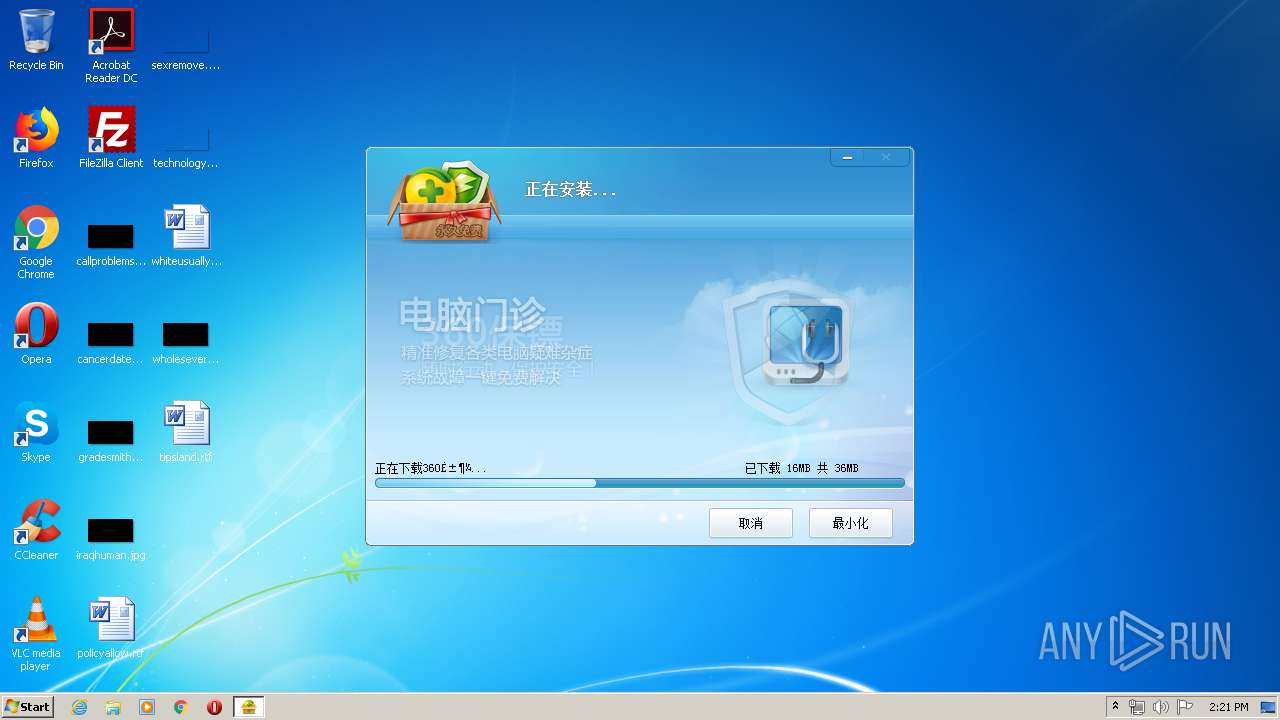1280x720 pixels.
Task: Open whiteusually Word document
Action: (186, 237)
